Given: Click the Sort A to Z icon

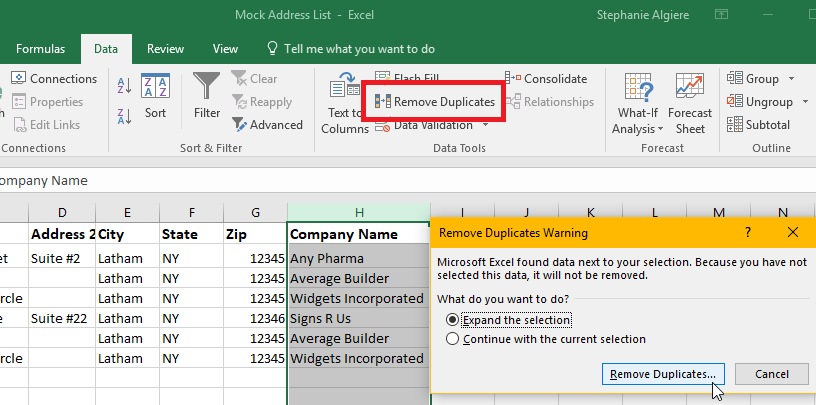Looking at the screenshot, I should coord(124,87).
